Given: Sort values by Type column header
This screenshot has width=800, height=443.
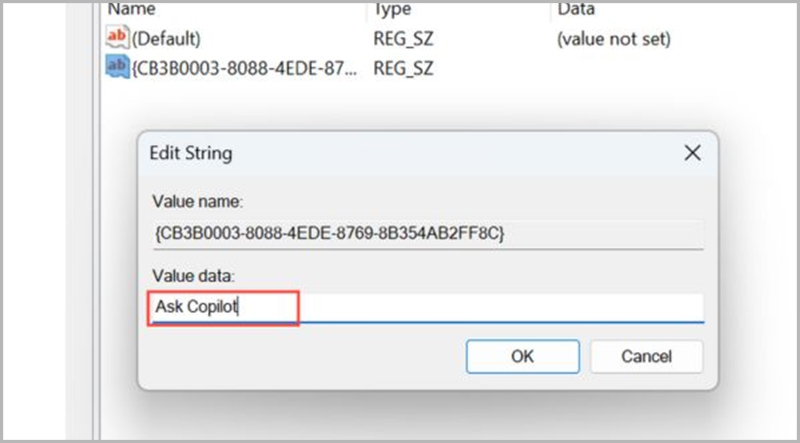Looking at the screenshot, I should (392, 9).
